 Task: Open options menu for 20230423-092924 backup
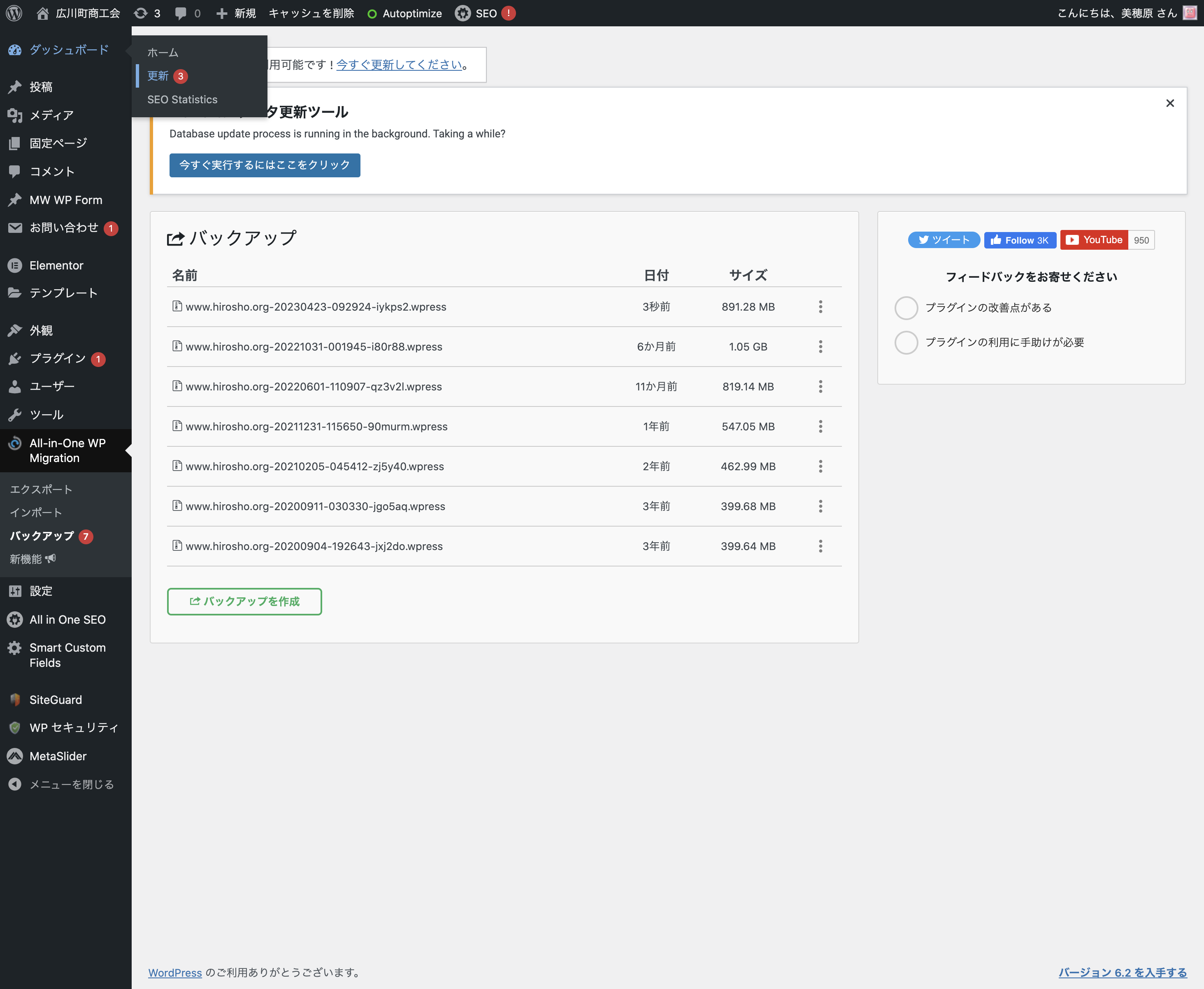click(820, 307)
